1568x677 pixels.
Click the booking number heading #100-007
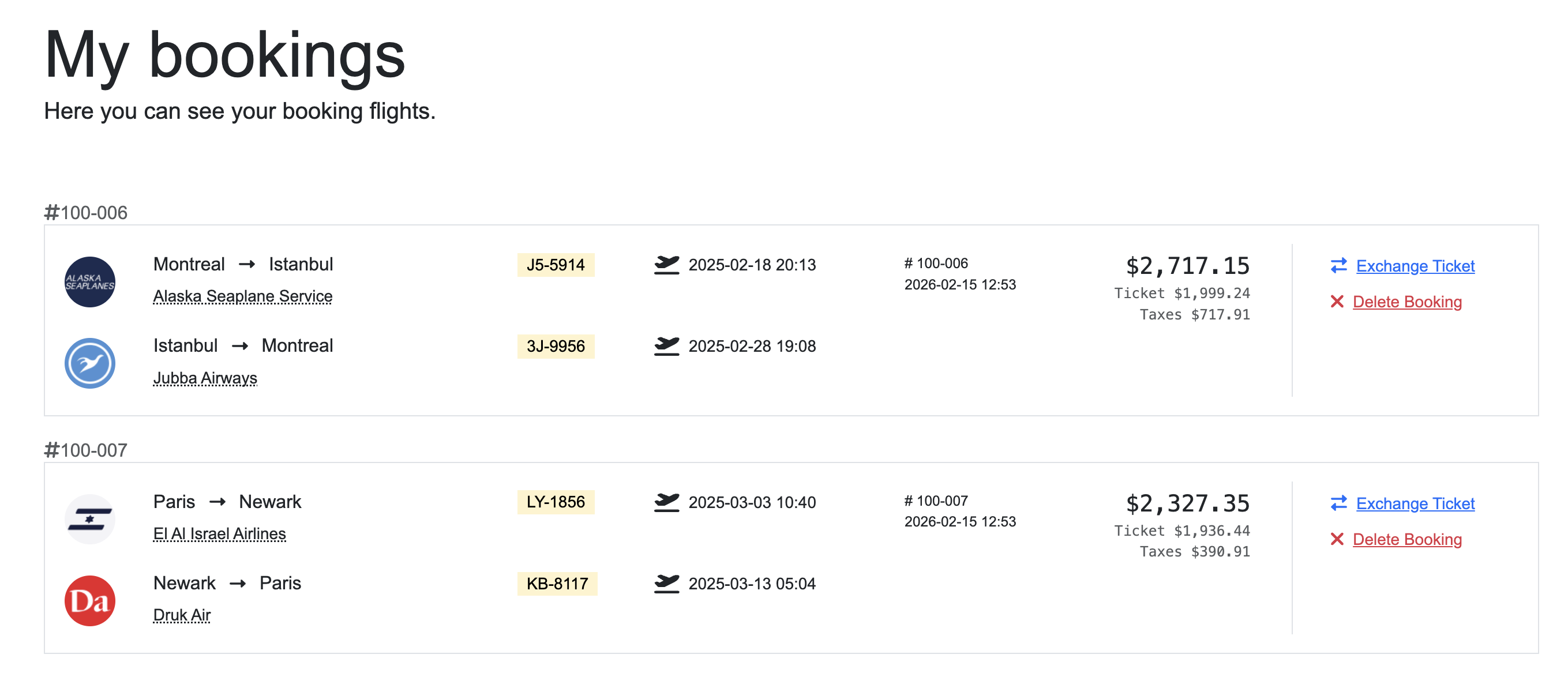[x=87, y=451]
